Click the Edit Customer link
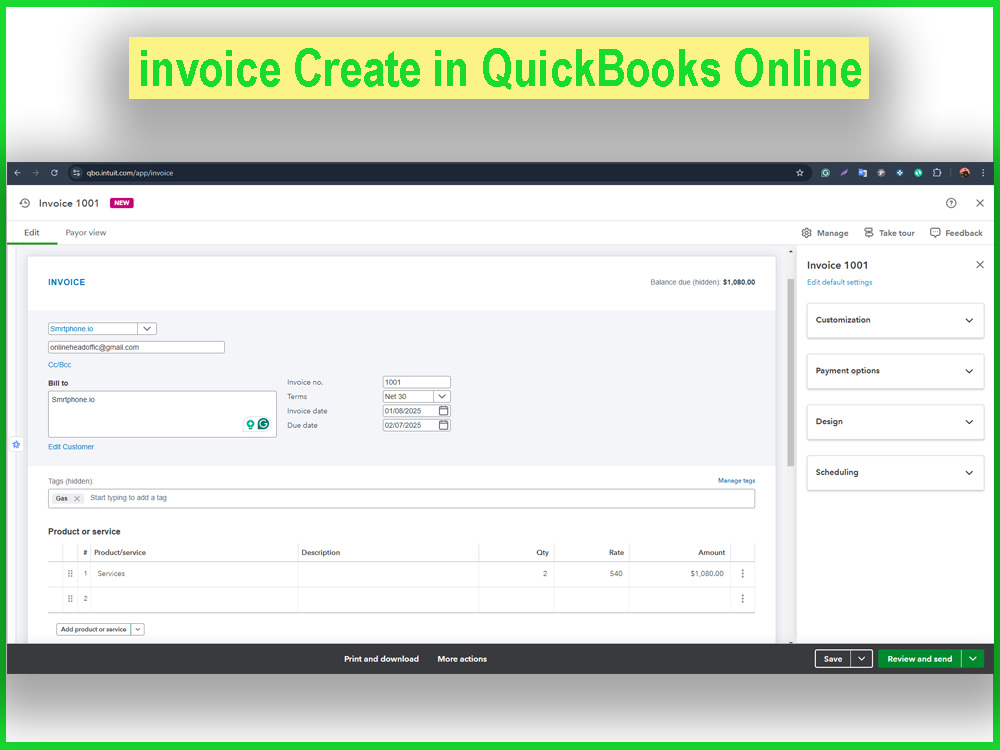Screen dimensions: 1000x750 click(71, 447)
